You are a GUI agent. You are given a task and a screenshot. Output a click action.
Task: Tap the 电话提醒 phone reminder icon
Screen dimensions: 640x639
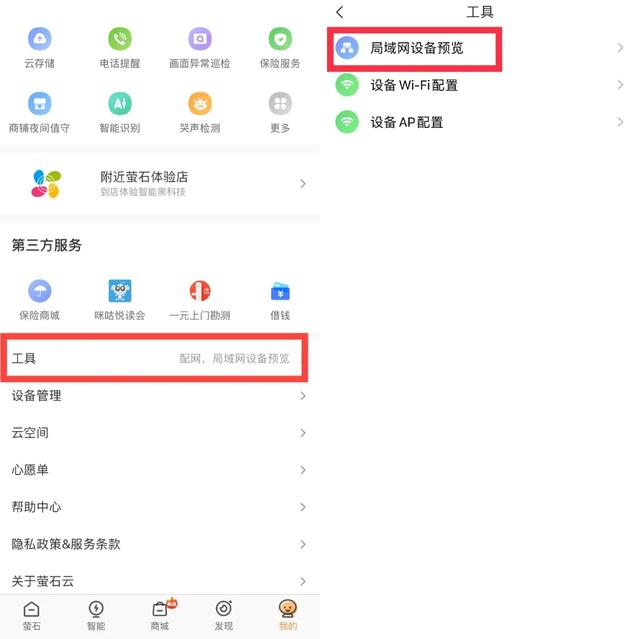120,39
